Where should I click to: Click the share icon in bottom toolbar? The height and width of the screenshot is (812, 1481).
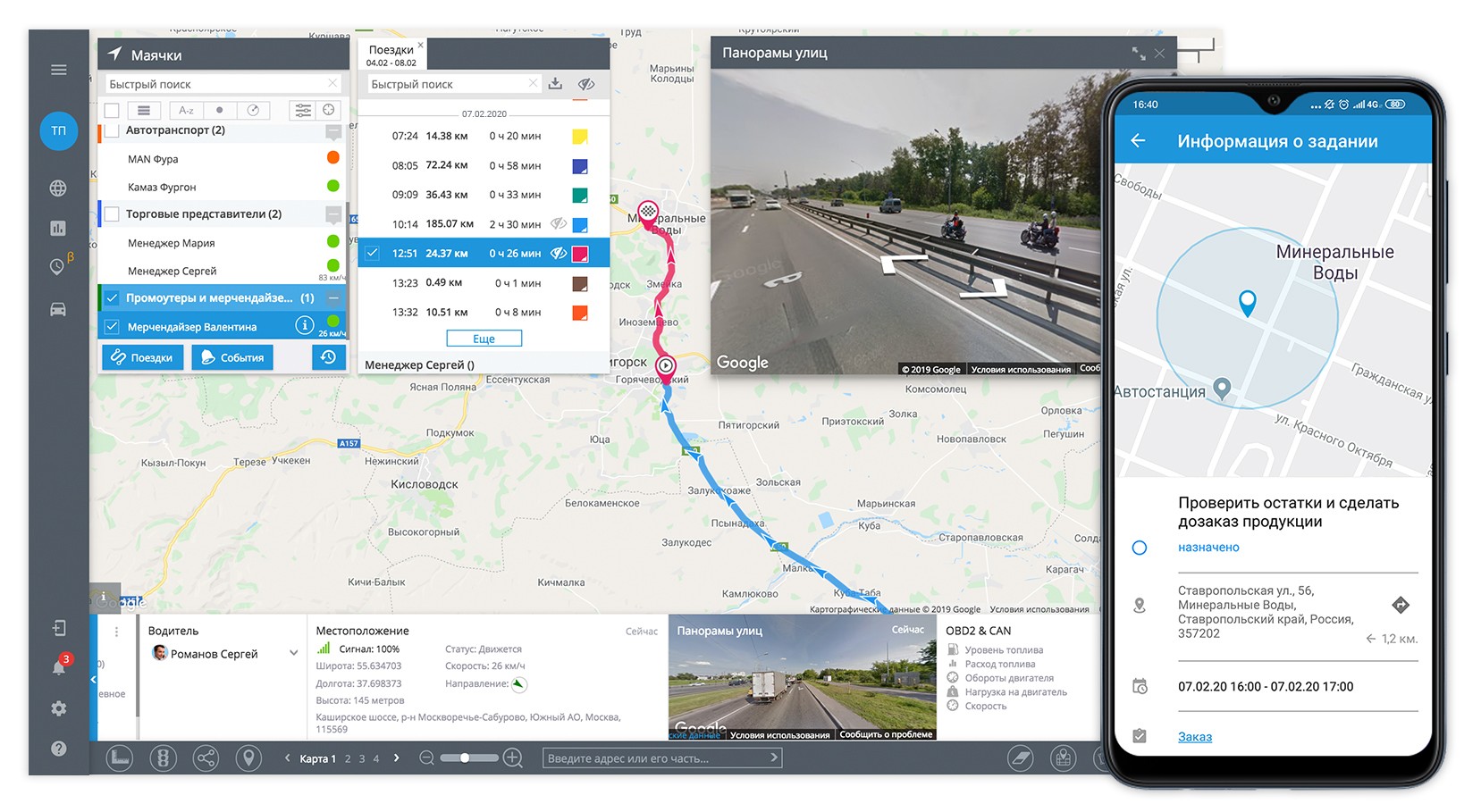(206, 758)
